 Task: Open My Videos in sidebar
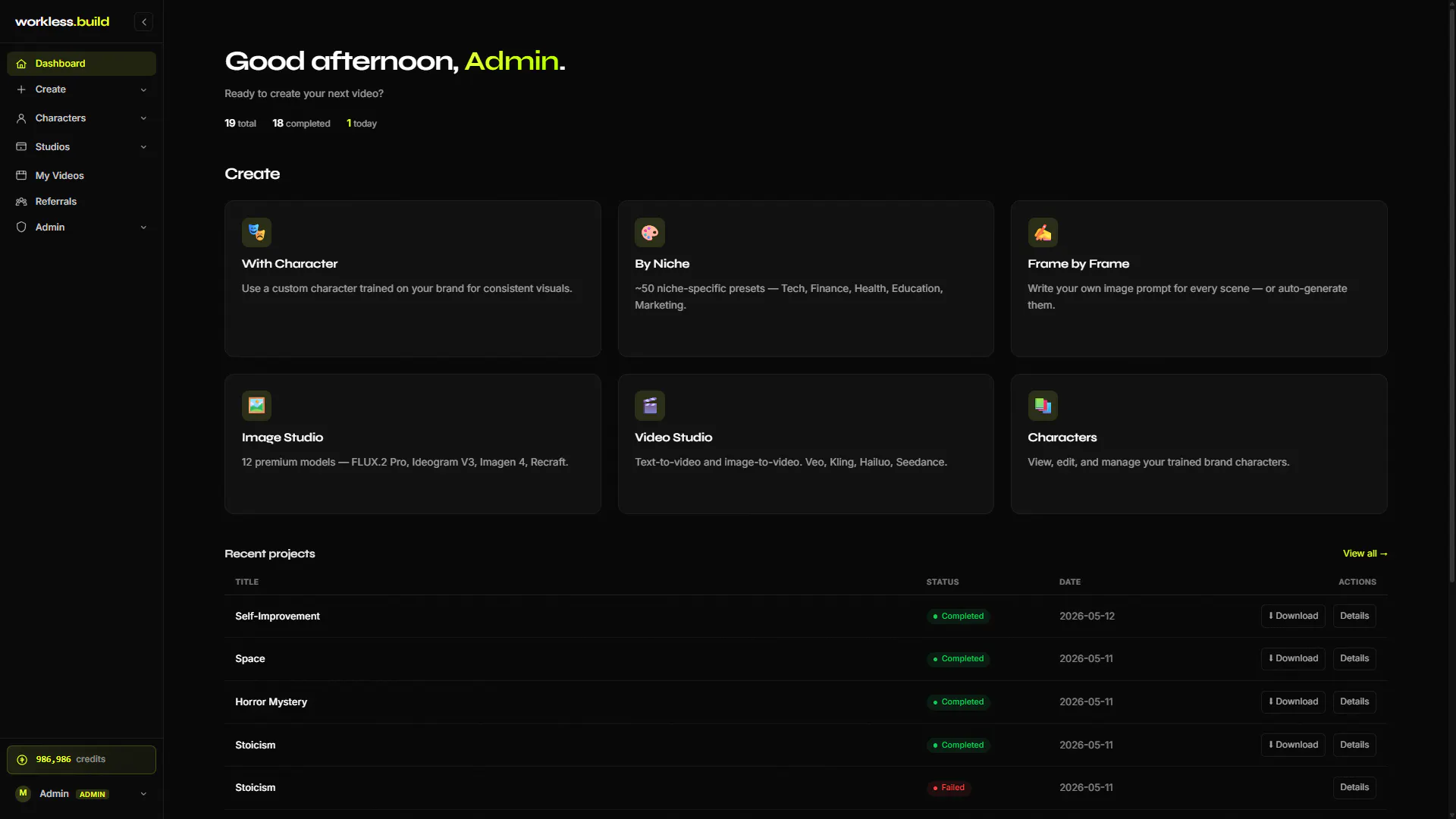81,176
